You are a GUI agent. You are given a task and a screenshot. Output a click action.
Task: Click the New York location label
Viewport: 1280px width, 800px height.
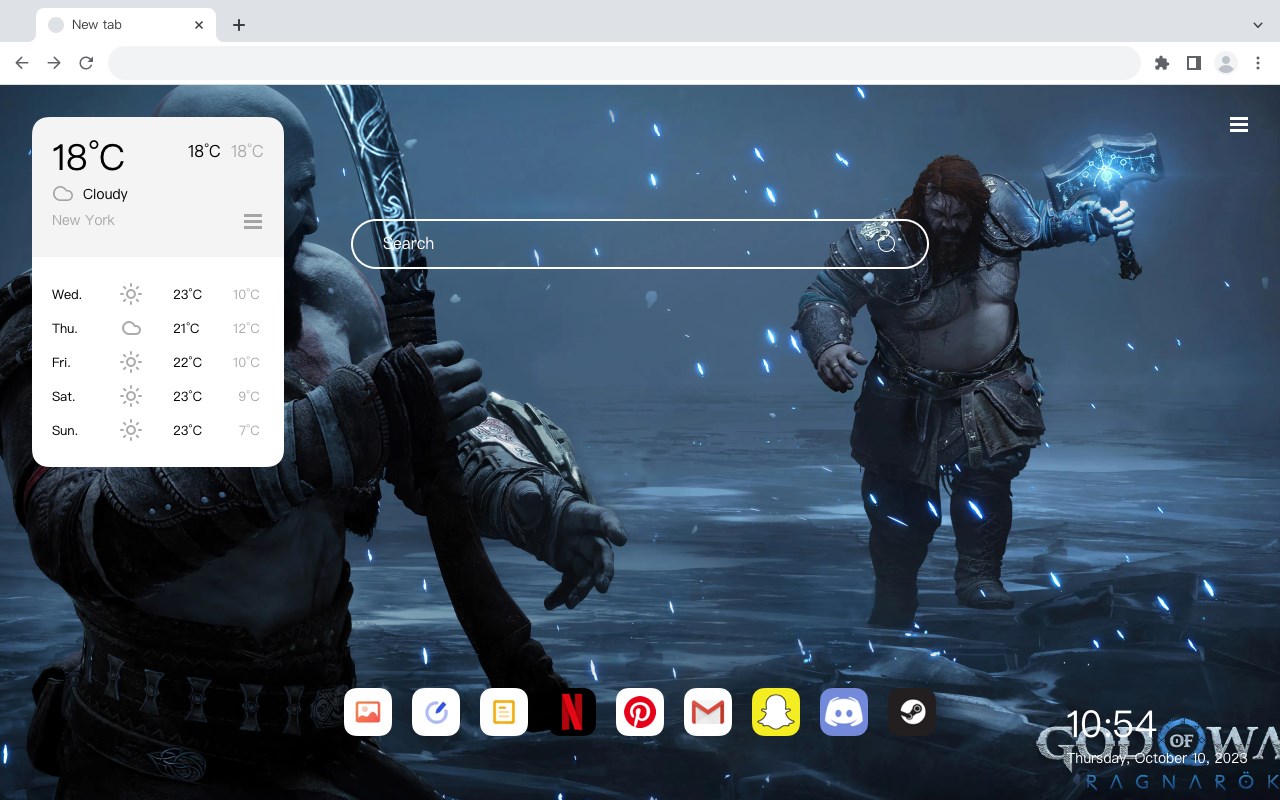[83, 220]
